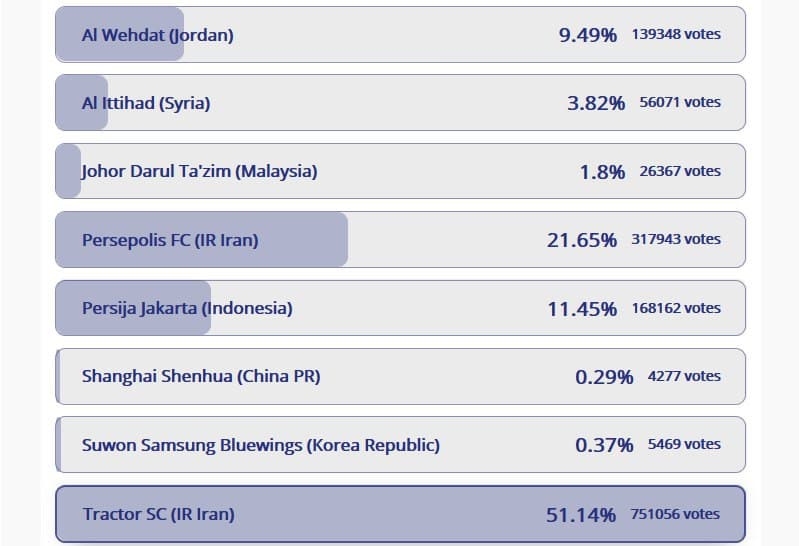Click the 751056 votes total

tap(675, 515)
